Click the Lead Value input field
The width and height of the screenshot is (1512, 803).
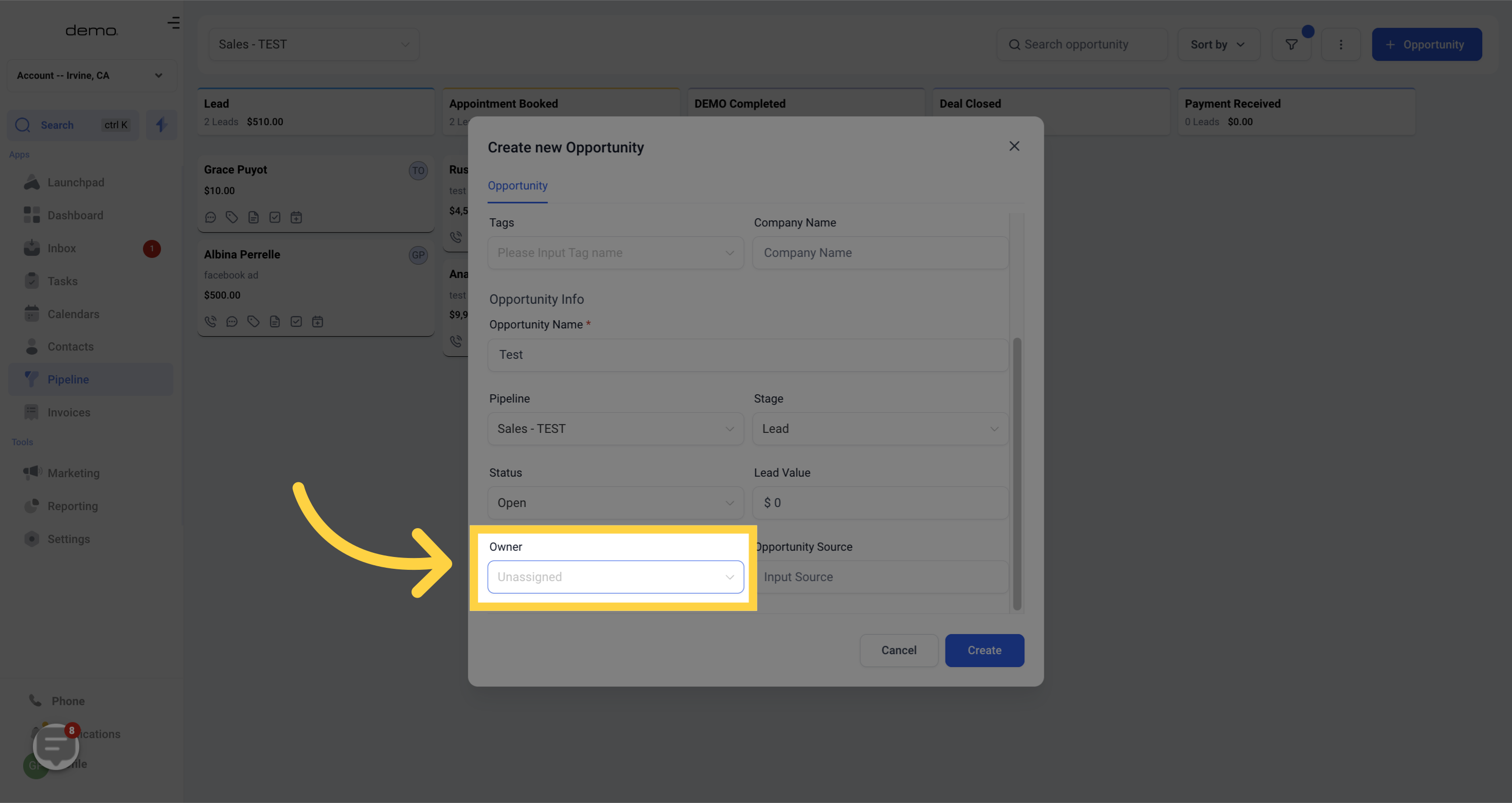880,503
